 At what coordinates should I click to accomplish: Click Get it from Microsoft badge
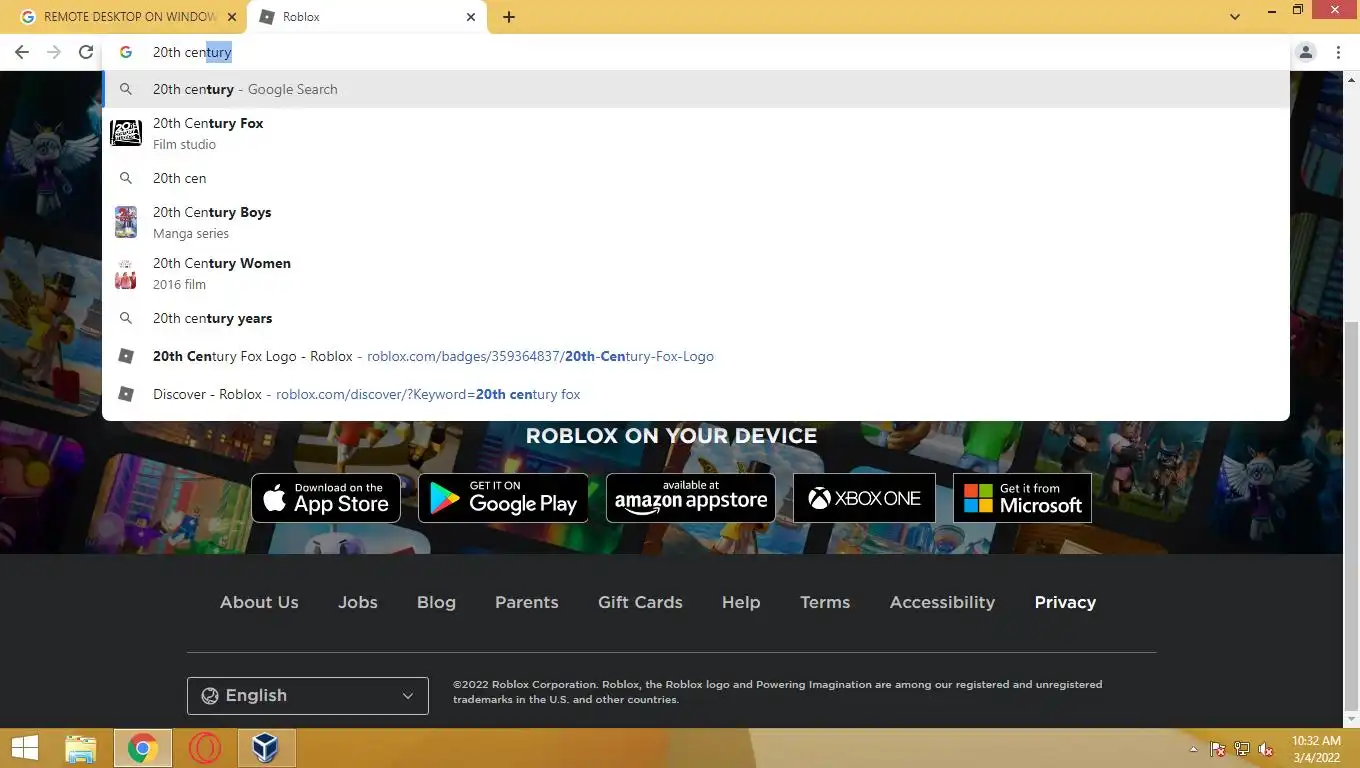tap(1022, 498)
